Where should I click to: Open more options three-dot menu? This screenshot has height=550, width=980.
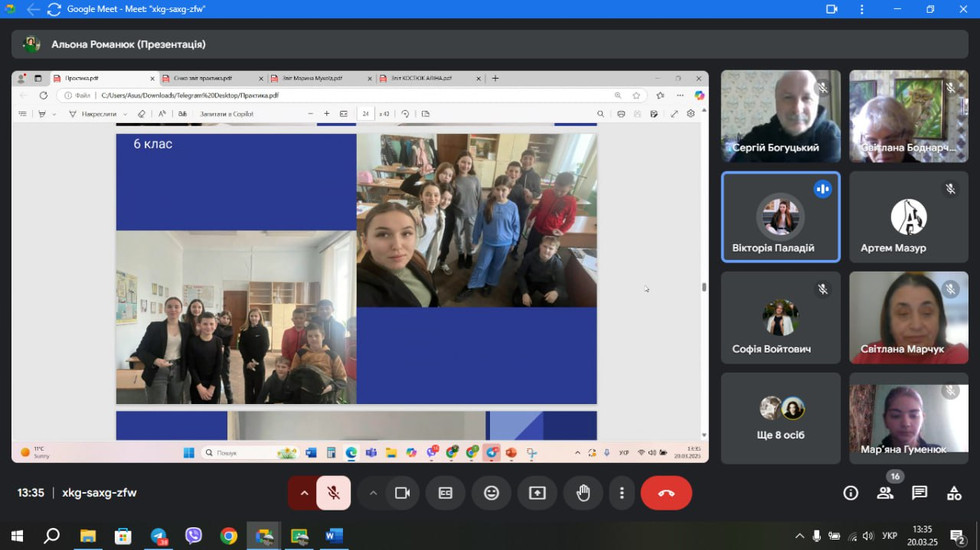tap(622, 493)
